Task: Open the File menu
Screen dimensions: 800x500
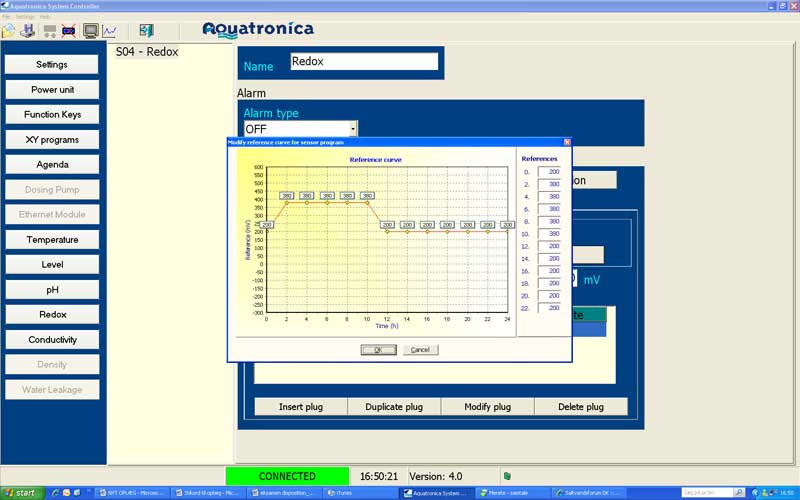Action: point(6,17)
